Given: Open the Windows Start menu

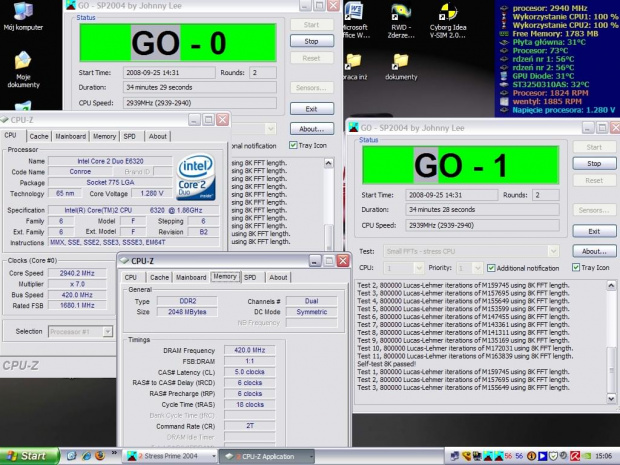Looking at the screenshot, I should click(x=30, y=456).
